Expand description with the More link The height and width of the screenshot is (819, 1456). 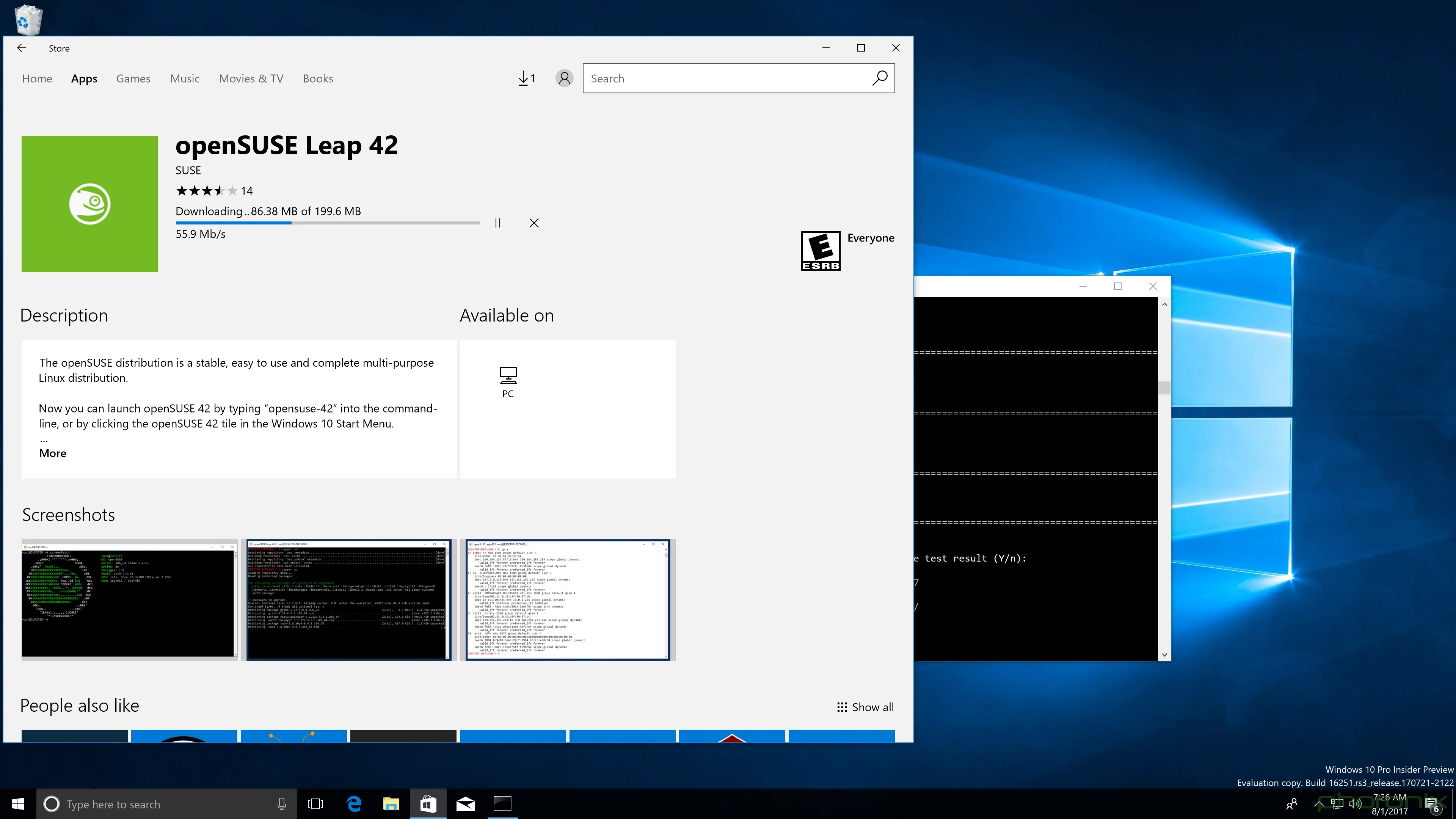point(53,453)
